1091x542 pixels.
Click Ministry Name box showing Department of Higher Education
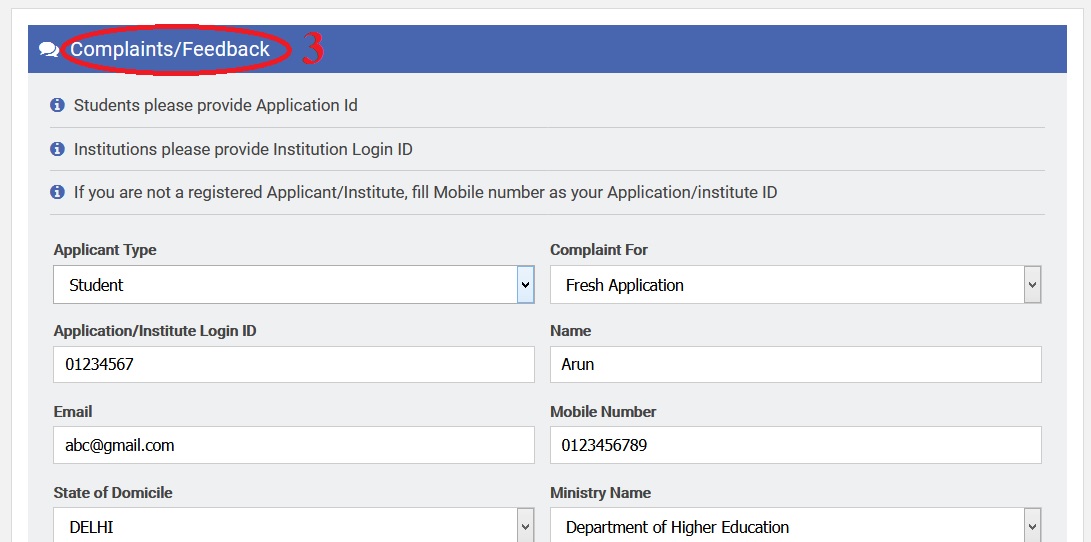(x=795, y=526)
